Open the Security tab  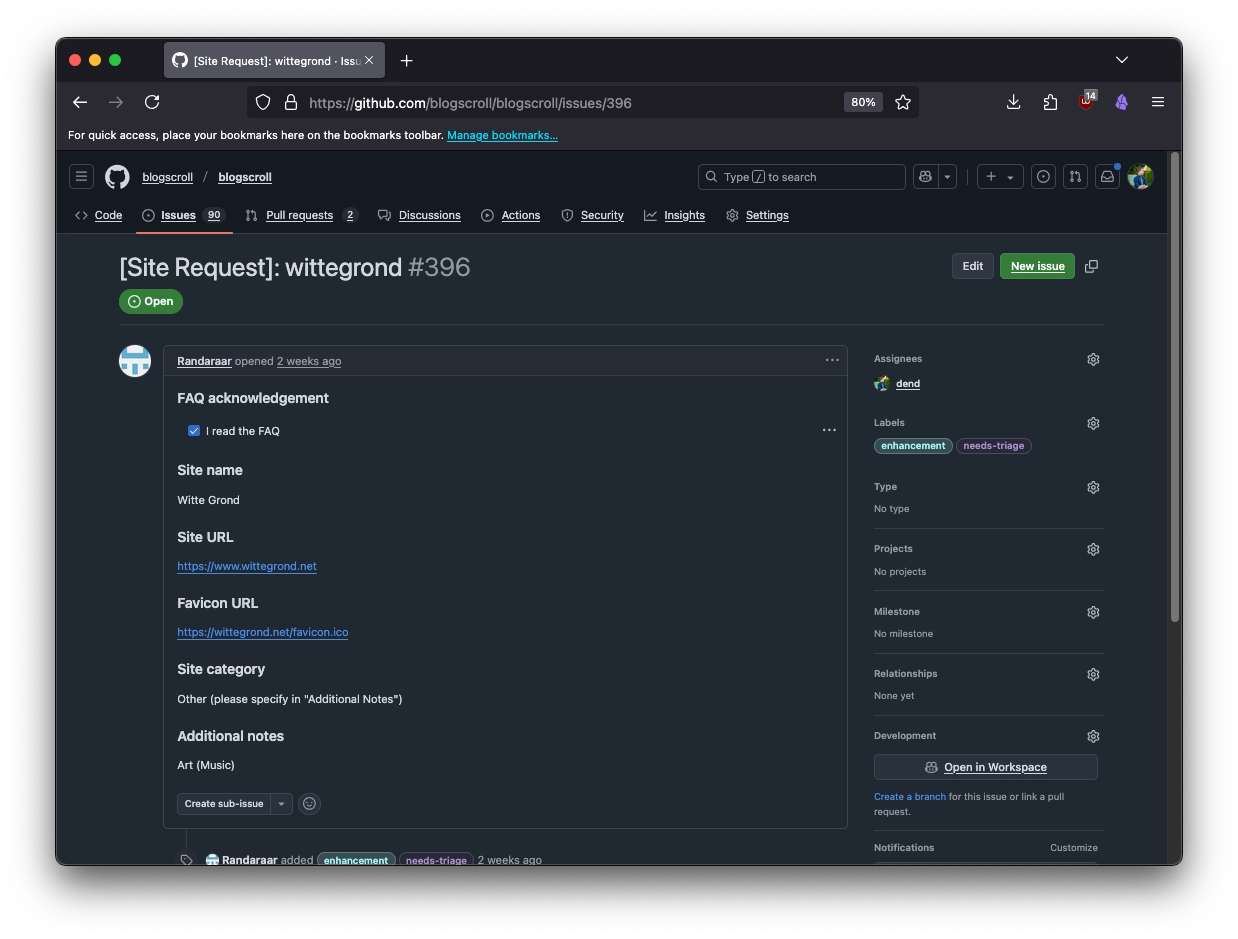tap(592, 215)
